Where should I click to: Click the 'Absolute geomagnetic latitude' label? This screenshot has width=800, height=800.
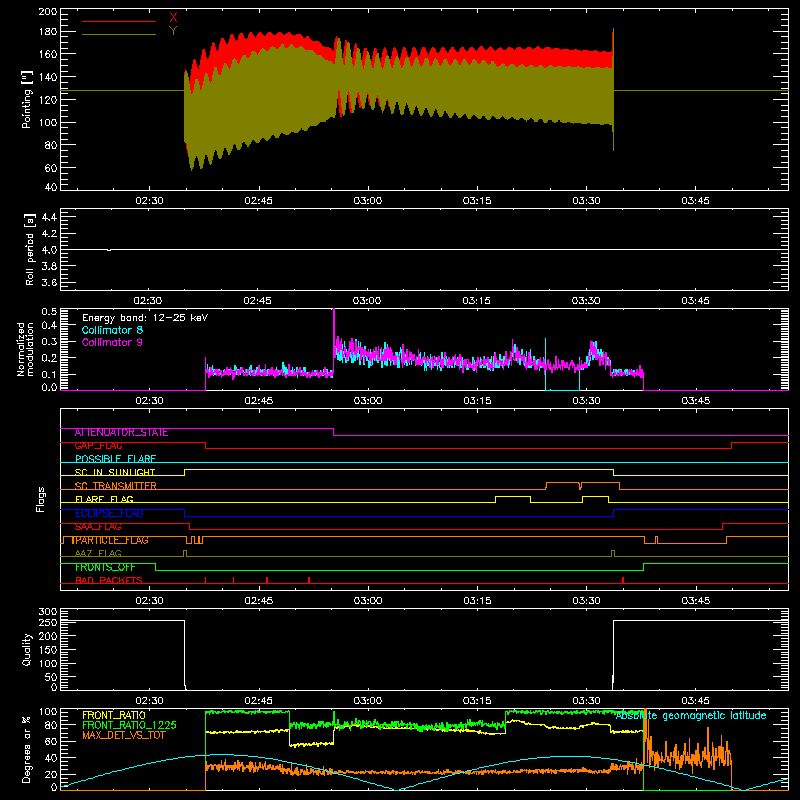[x=691, y=715]
